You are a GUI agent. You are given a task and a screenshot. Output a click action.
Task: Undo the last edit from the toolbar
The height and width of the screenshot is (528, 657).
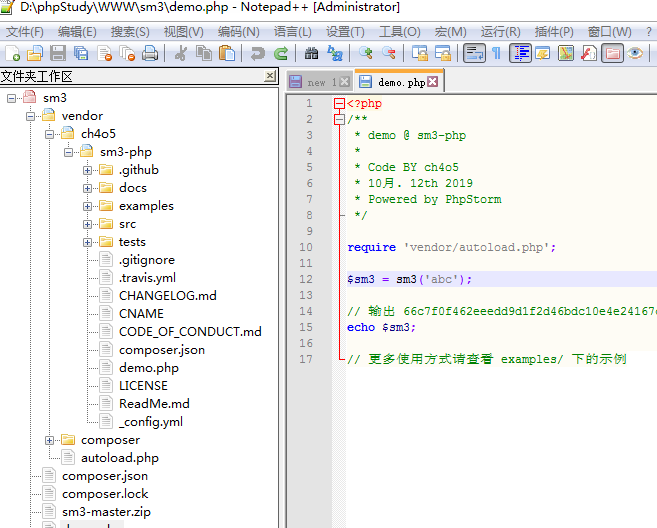coord(257,53)
